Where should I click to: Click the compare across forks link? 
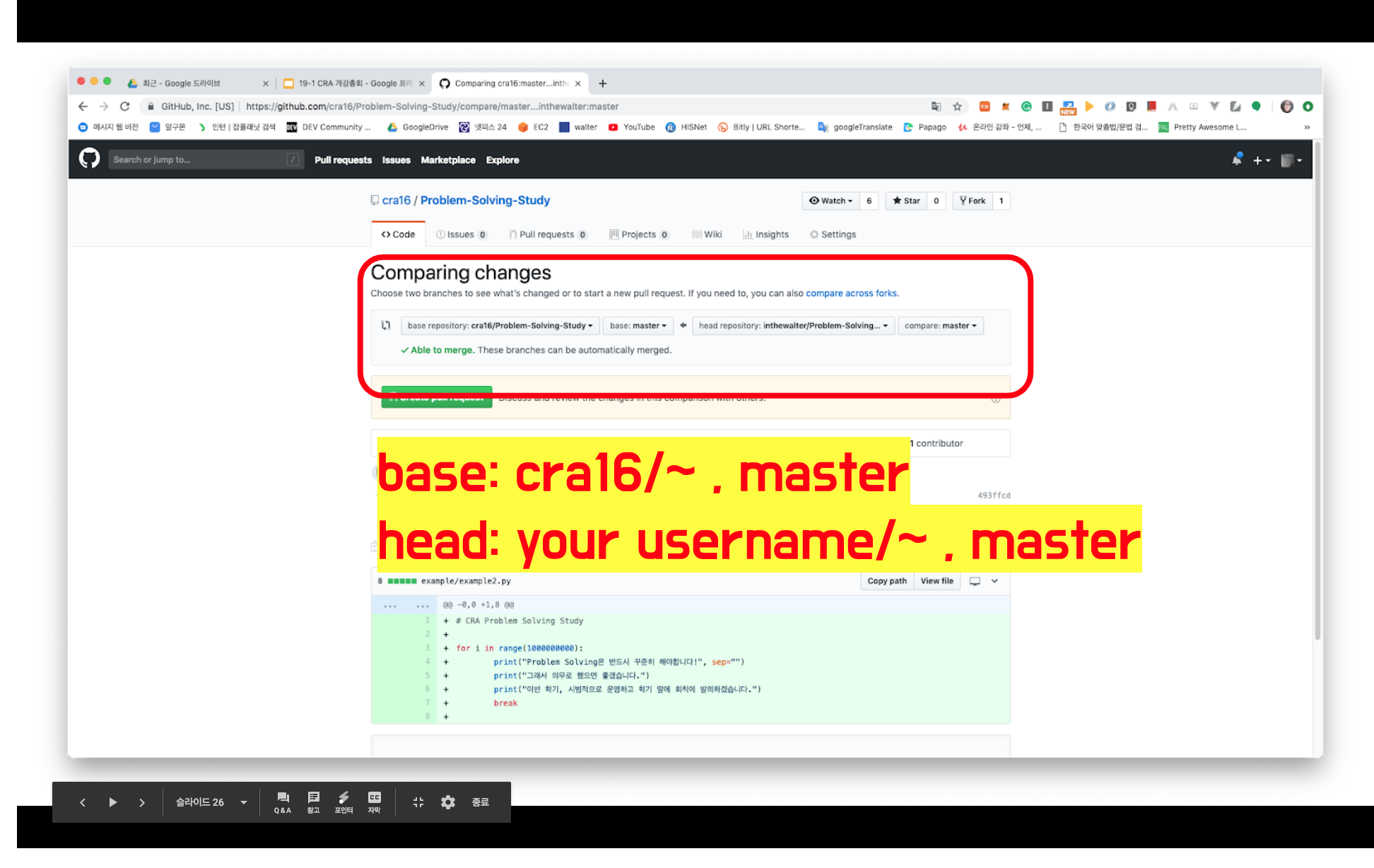click(851, 293)
